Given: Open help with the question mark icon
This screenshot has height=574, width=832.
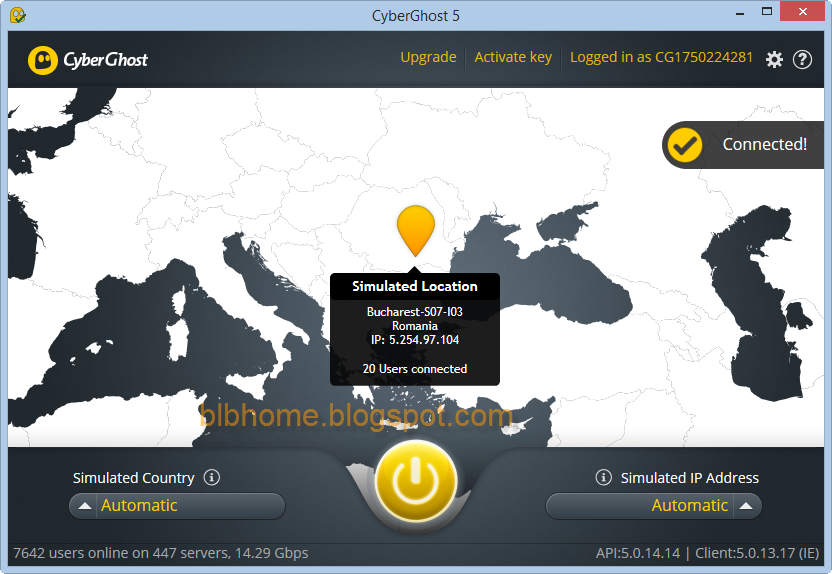Looking at the screenshot, I should (802, 59).
